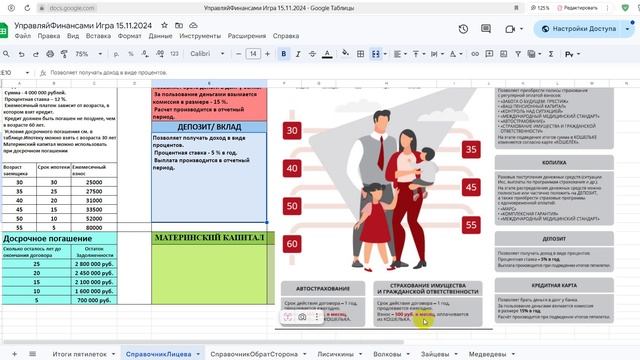Undo the last action
The width and height of the screenshot is (640, 360).
pos(21,54)
